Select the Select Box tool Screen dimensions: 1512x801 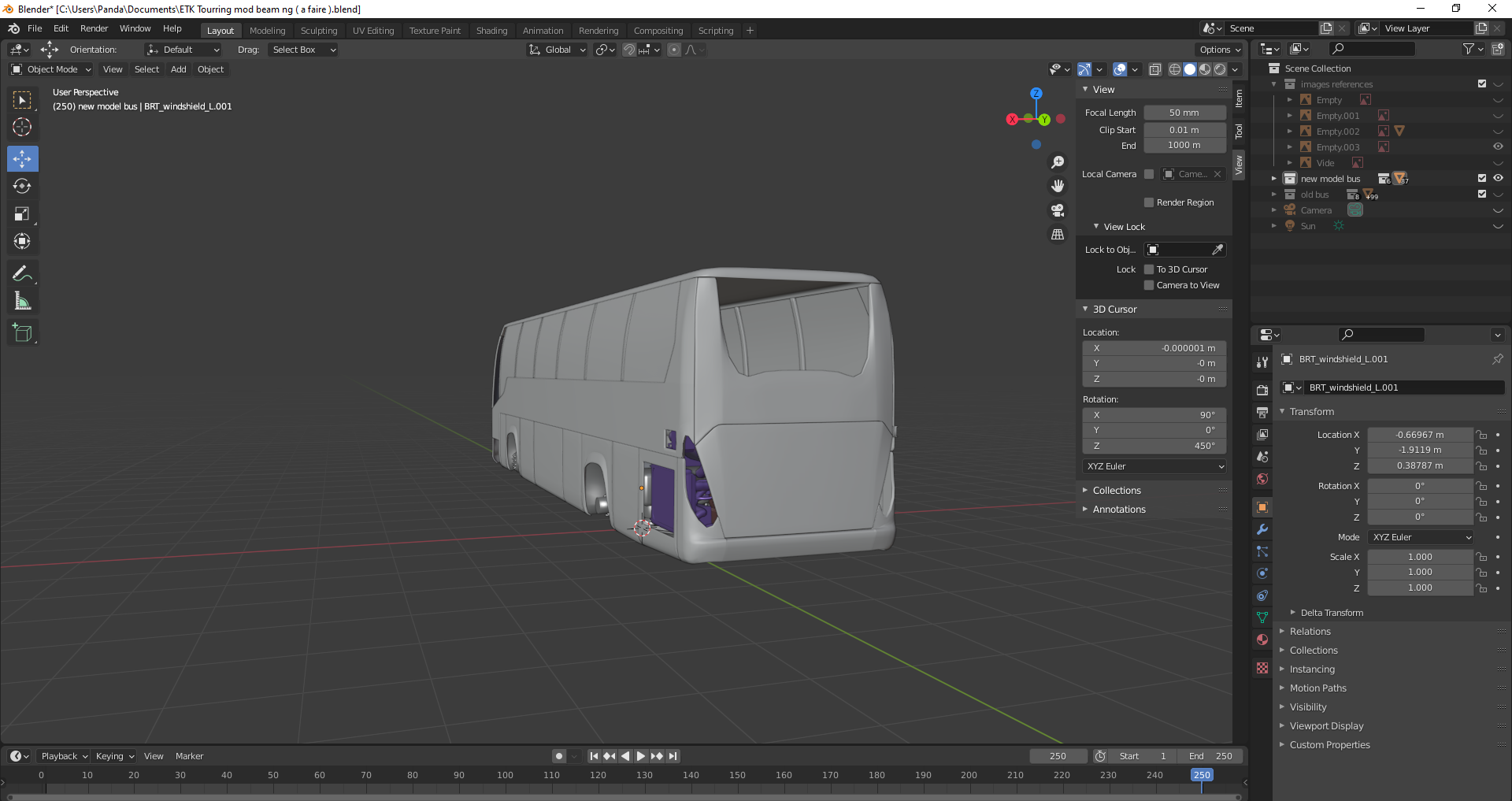pyautogui.click(x=22, y=100)
